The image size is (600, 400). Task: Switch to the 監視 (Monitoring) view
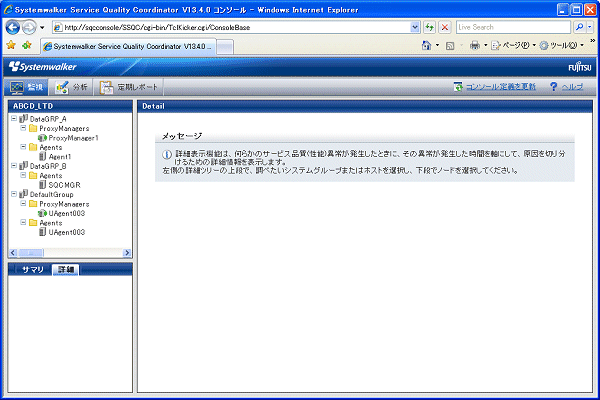click(26, 87)
